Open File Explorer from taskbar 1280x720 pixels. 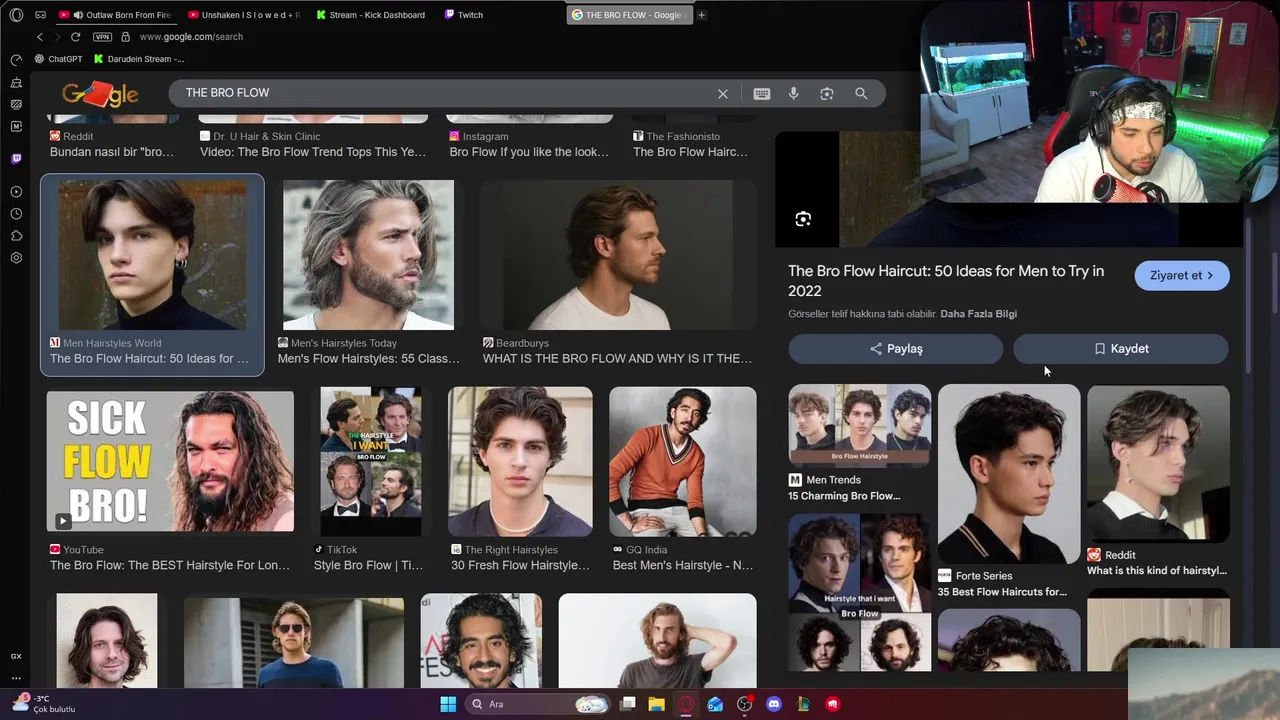click(x=657, y=704)
